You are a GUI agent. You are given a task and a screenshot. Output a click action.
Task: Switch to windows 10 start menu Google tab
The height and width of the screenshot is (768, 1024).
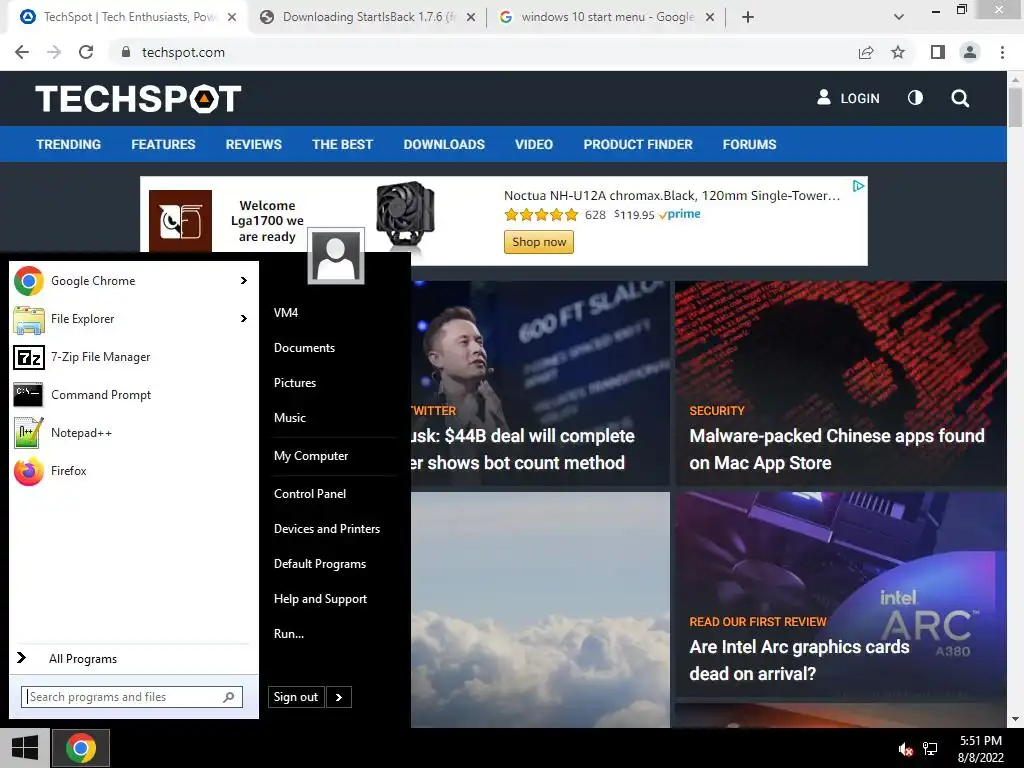click(607, 17)
